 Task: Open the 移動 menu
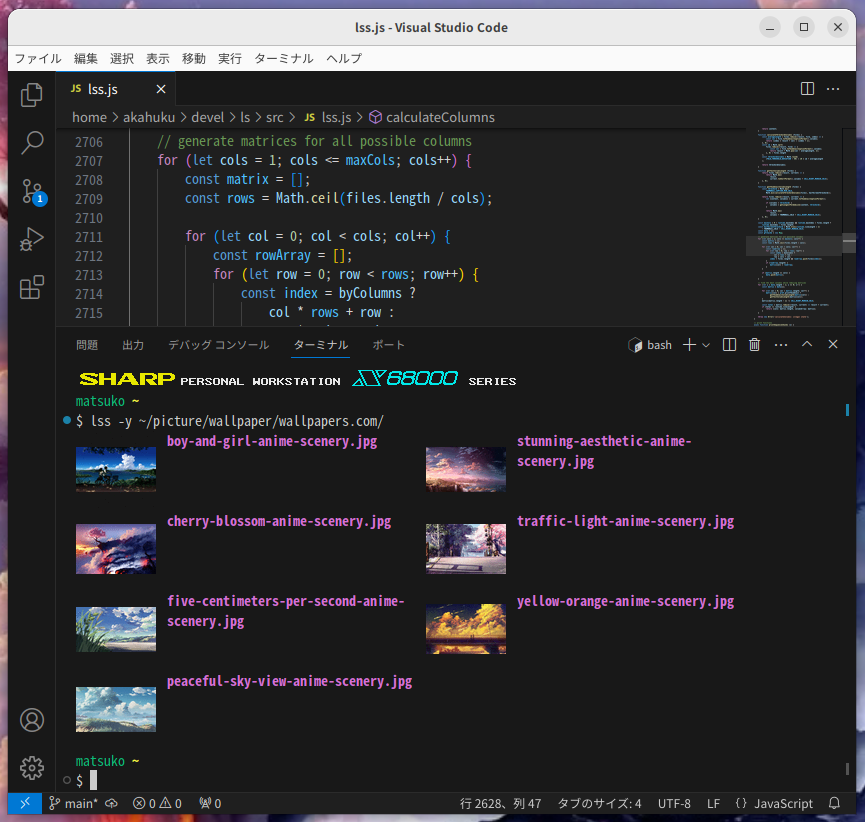point(194,58)
